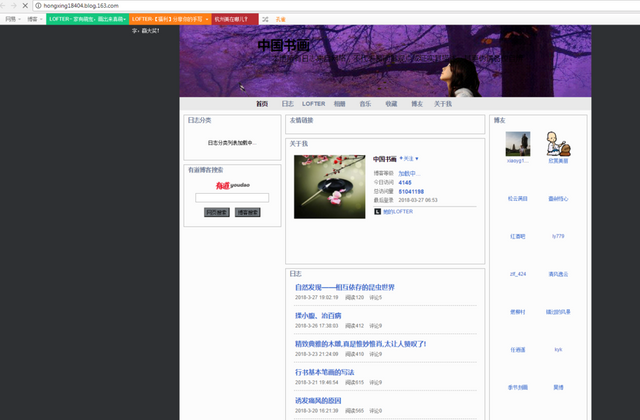Click today's visits count 4145
Image resolution: width=640 pixels, height=420 pixels.
tap(405, 182)
